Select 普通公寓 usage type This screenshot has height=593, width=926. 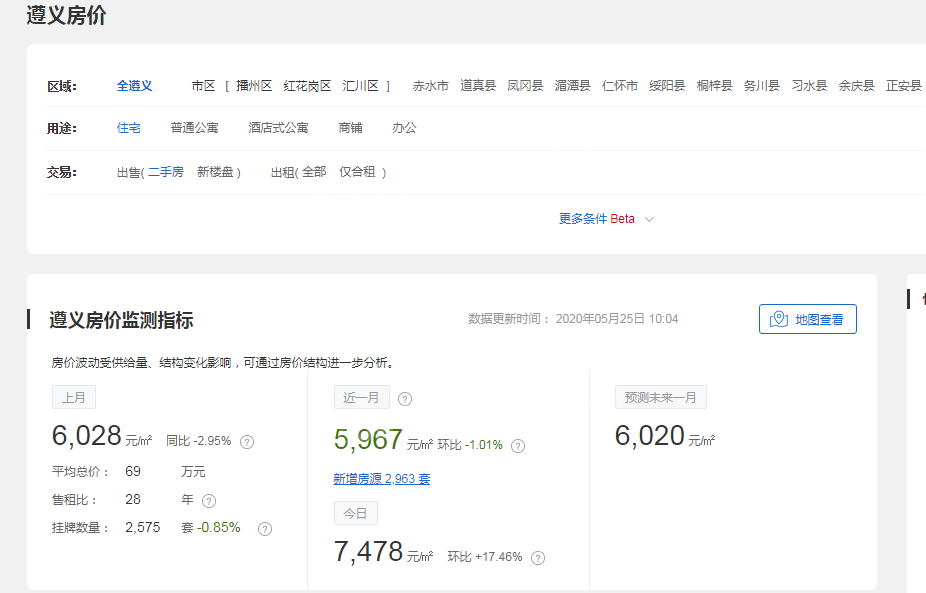194,128
